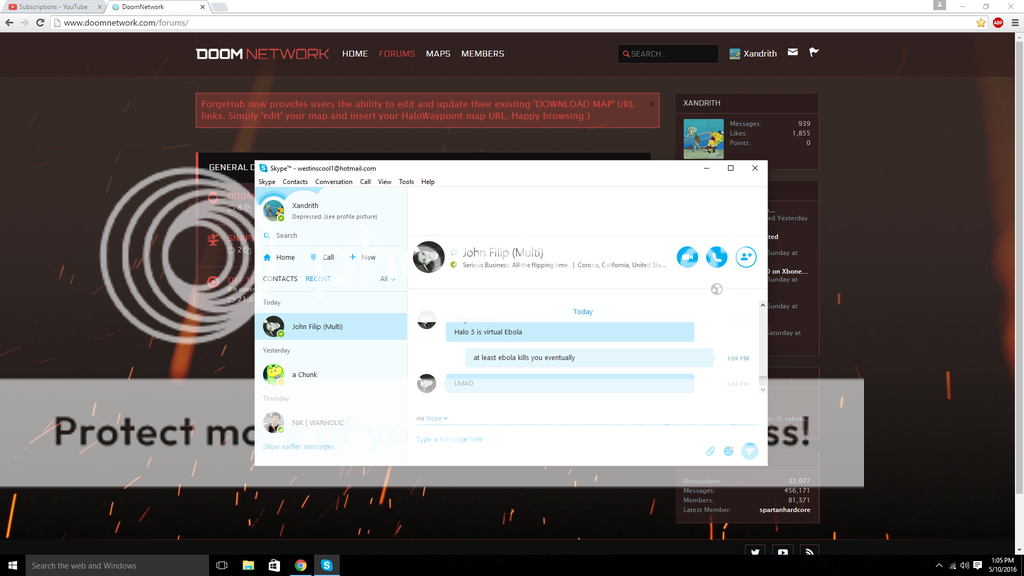The width and height of the screenshot is (1024, 576).
Task: Dismiss the ForgeHub notice with the X
Action: (x=652, y=104)
